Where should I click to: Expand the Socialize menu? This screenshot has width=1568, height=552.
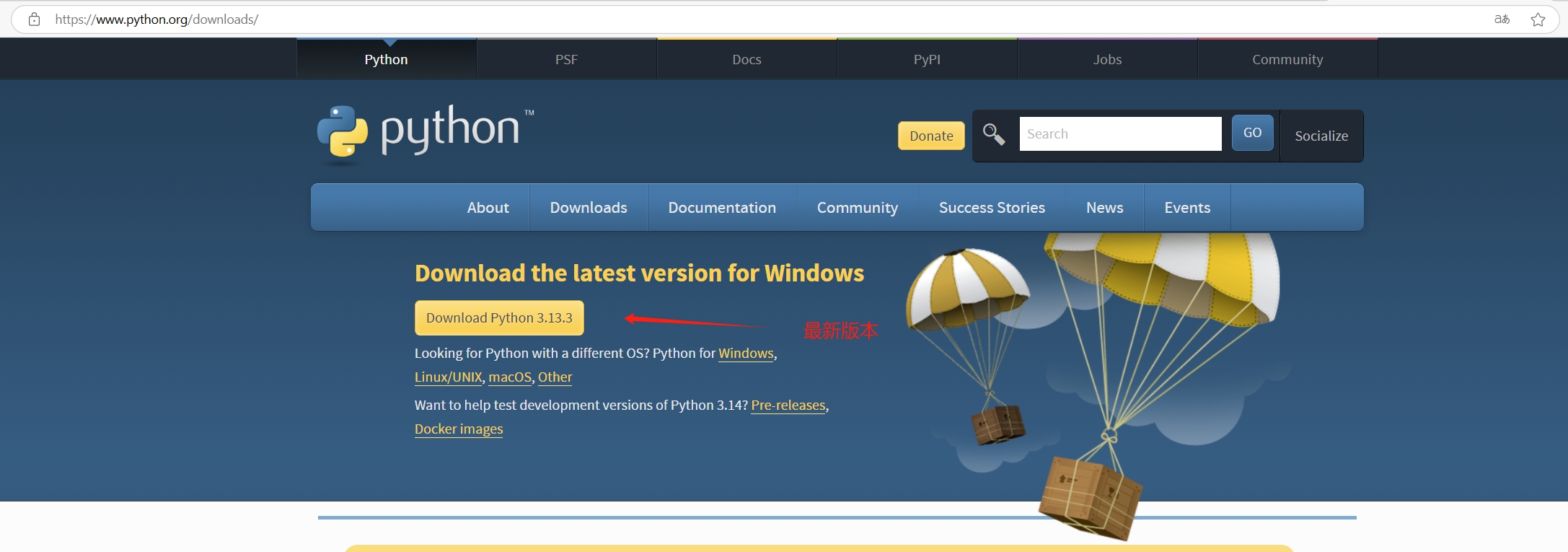1321,136
